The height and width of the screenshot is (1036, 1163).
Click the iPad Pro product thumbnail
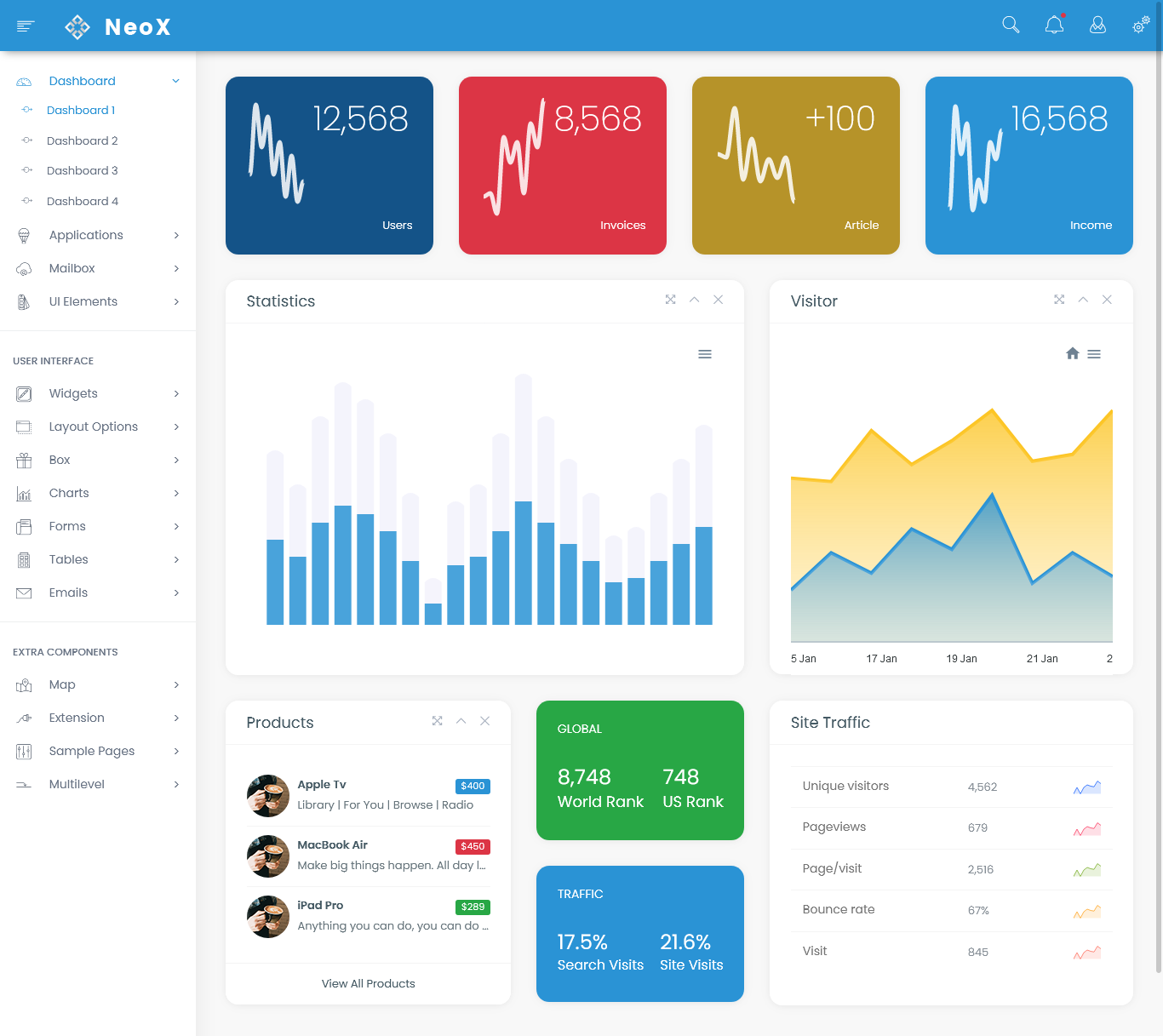pos(268,917)
